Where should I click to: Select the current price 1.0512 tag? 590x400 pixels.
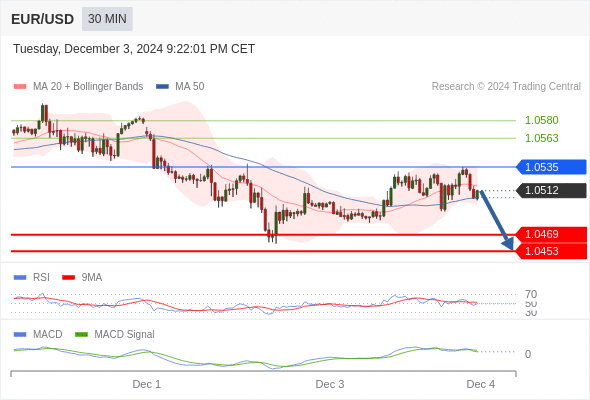pyautogui.click(x=551, y=190)
